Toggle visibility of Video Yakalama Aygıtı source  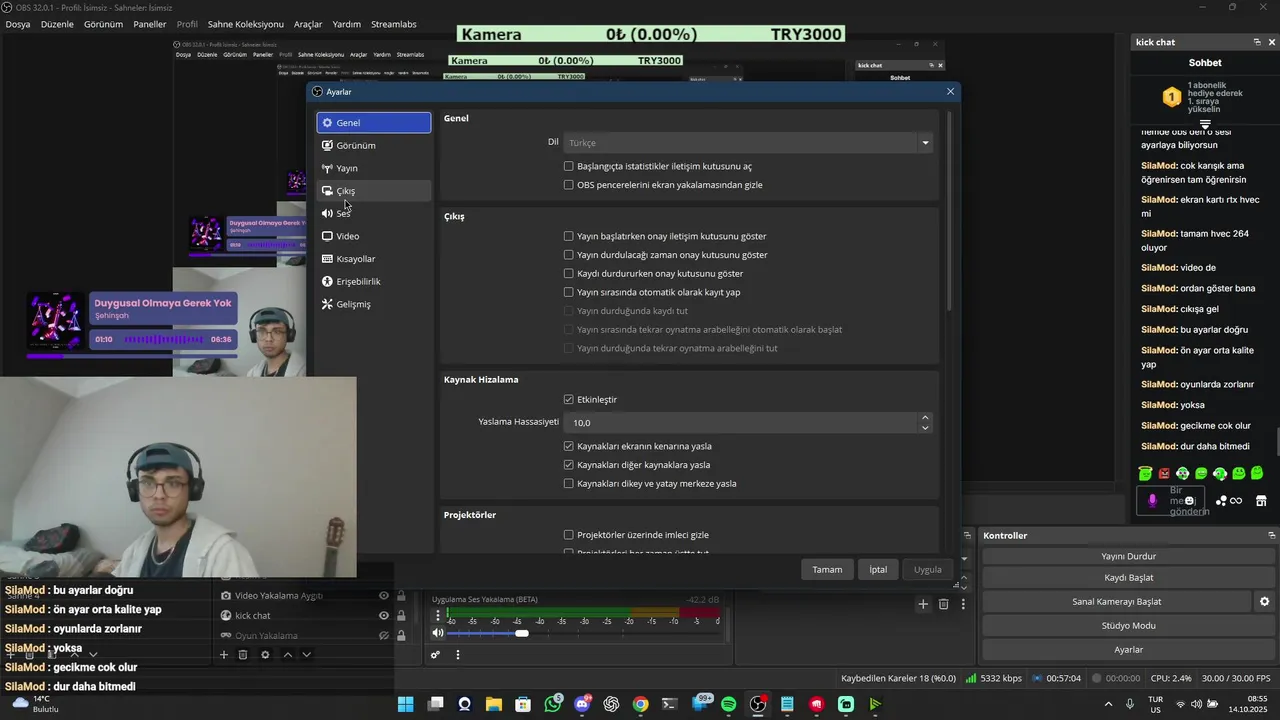click(383, 596)
